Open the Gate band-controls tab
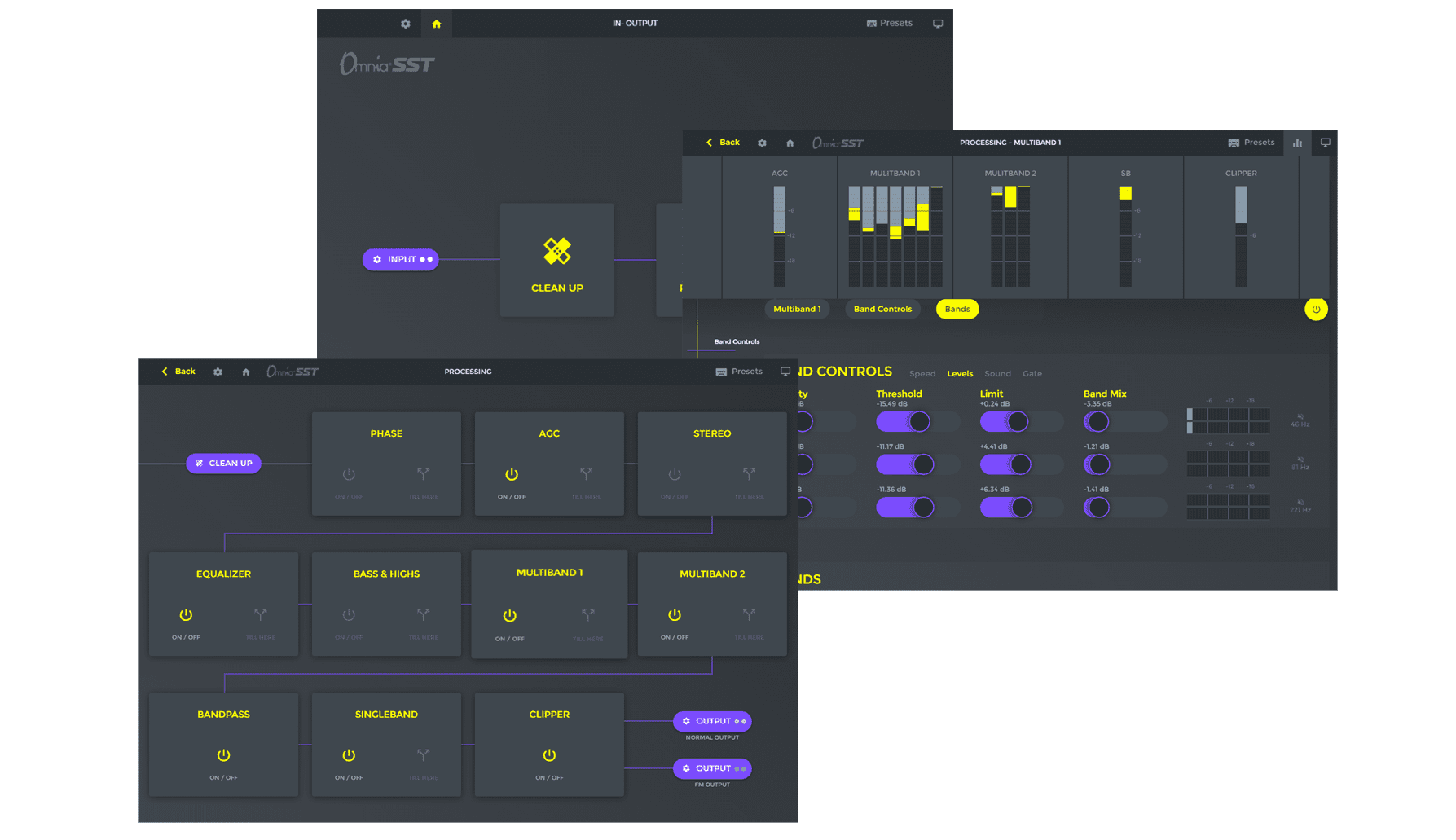Screen dimensions: 1456x840 click(1032, 374)
